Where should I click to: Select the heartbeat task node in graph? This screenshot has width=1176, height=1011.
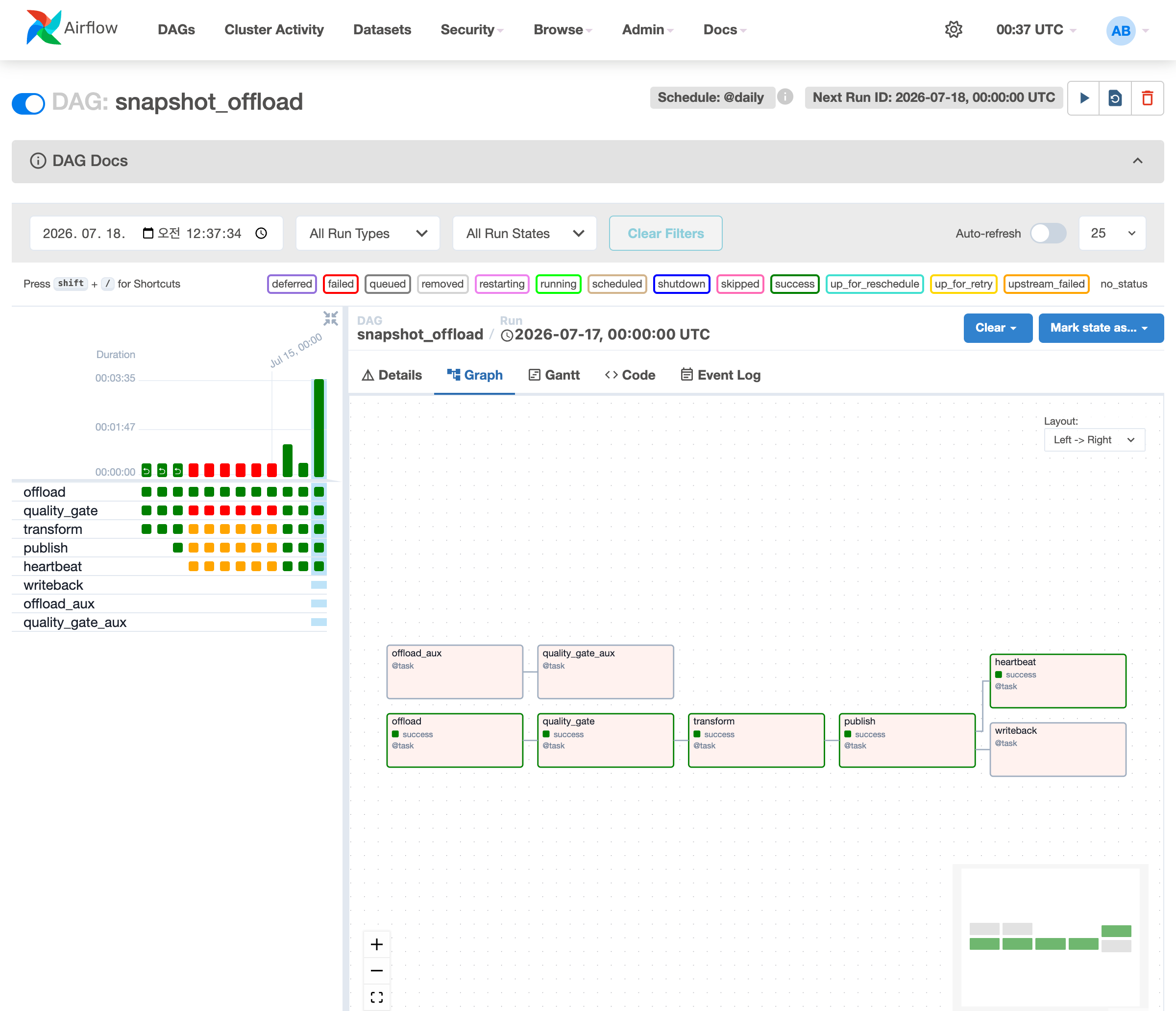1058,681
